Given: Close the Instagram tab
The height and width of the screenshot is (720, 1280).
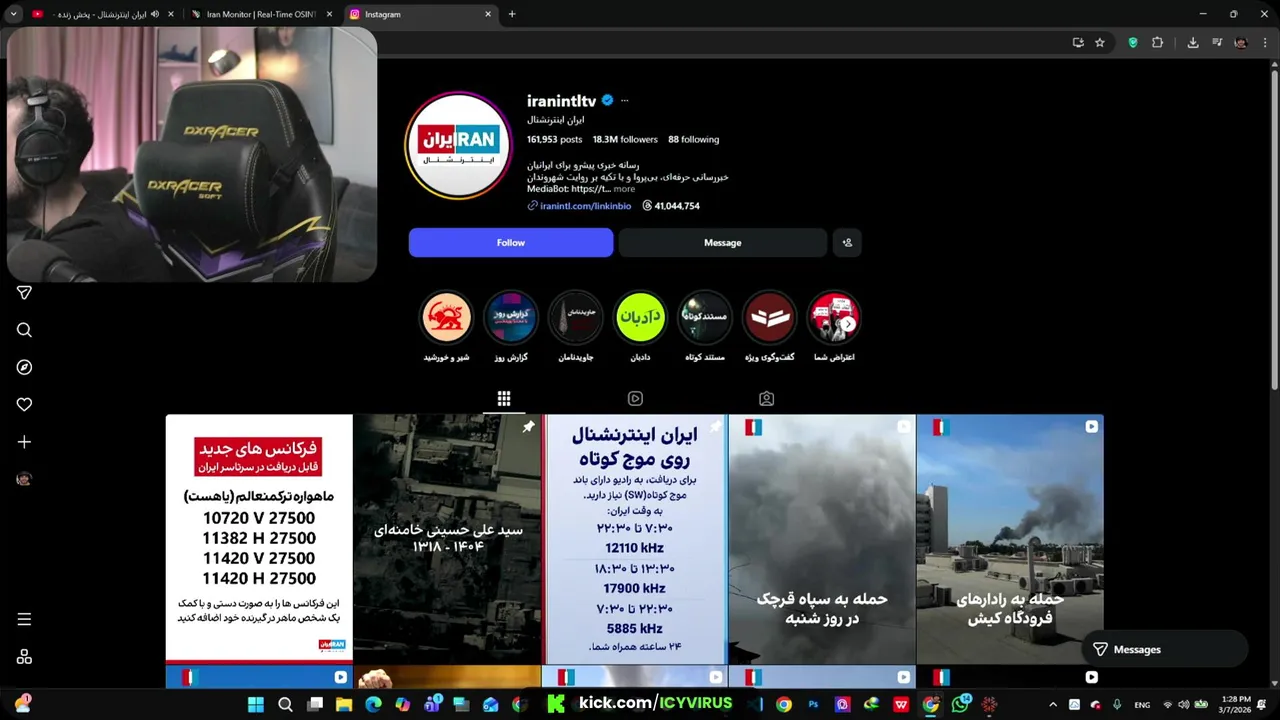Looking at the screenshot, I should pos(488,14).
